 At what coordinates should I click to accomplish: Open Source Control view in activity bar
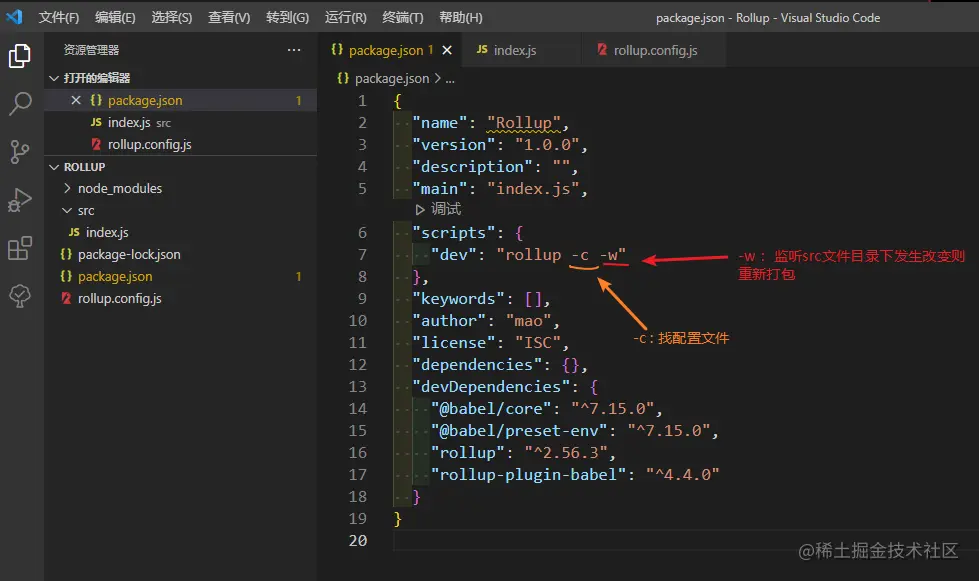(20, 152)
